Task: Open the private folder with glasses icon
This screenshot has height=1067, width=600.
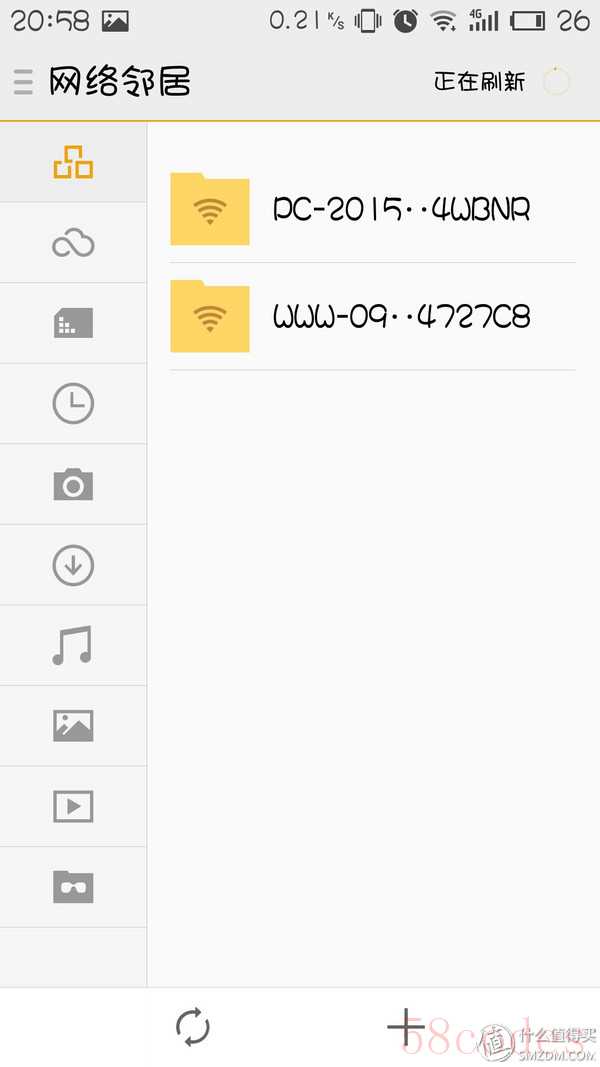Action: [73, 887]
